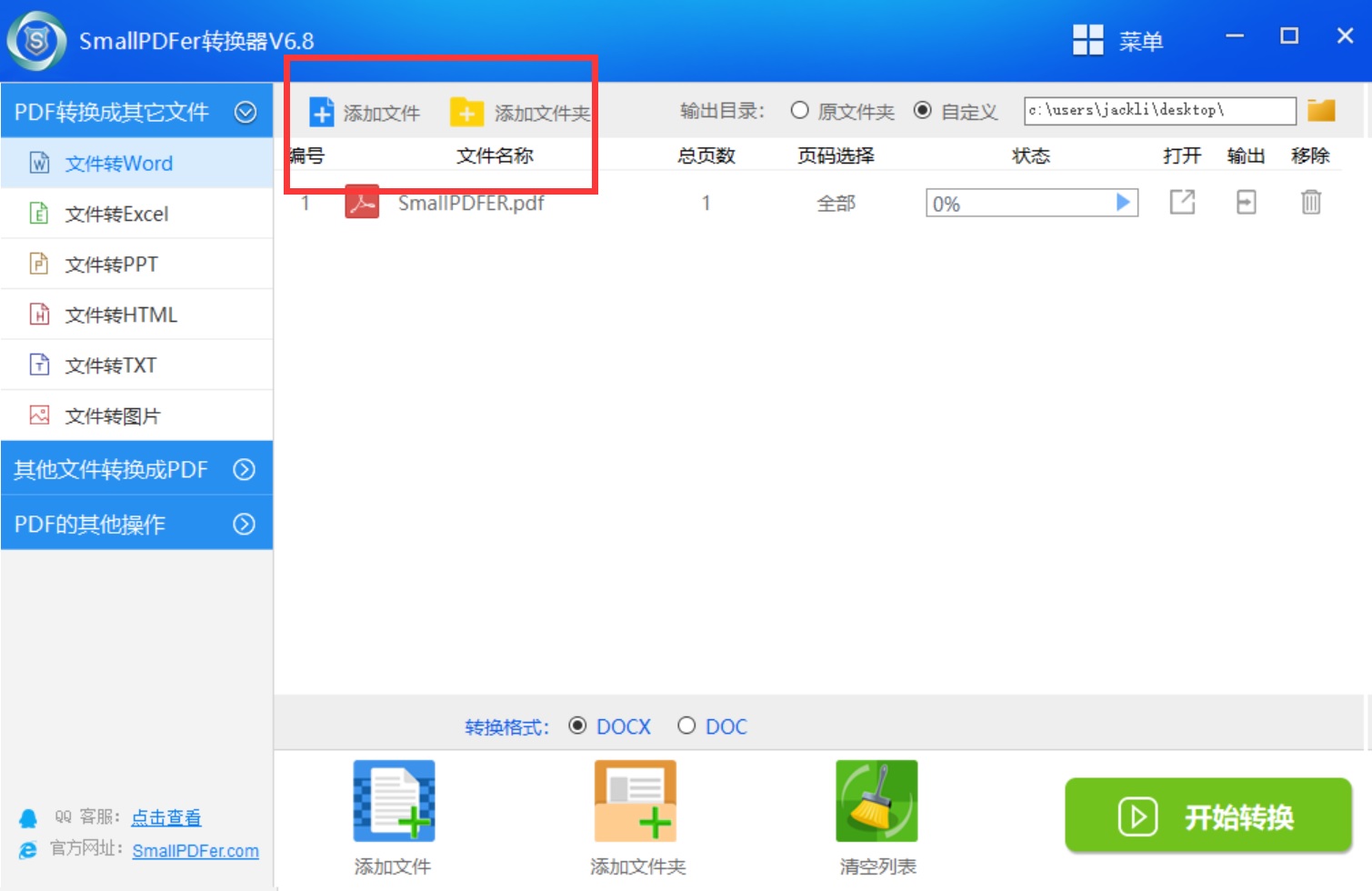
Task: Click the PDF icon of SmallPDFER.pdf
Action: pyautogui.click(x=362, y=203)
